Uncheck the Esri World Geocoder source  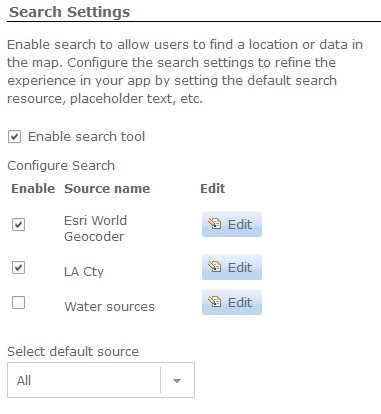pos(18,224)
